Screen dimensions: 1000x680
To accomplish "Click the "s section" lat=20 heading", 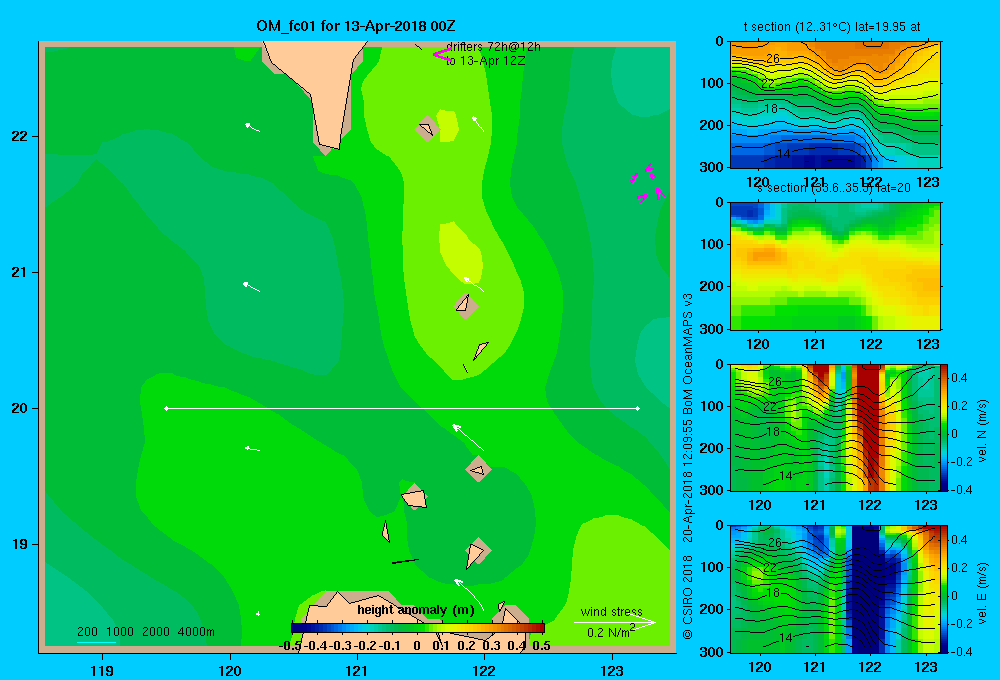I will [x=833, y=188].
